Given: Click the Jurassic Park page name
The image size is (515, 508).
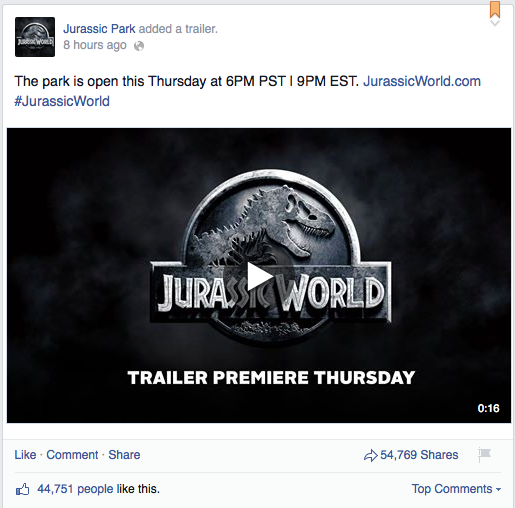Looking at the screenshot, I should click(x=99, y=29).
